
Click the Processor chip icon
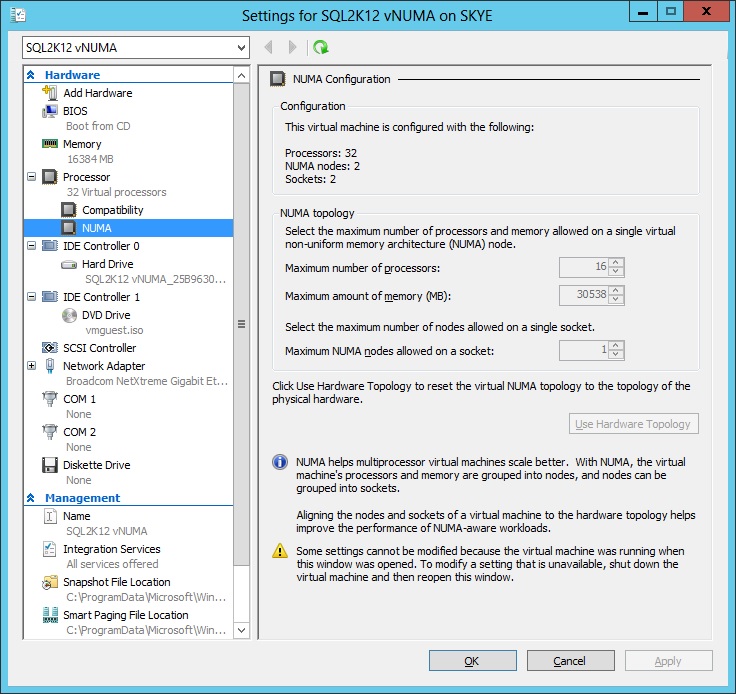point(50,177)
